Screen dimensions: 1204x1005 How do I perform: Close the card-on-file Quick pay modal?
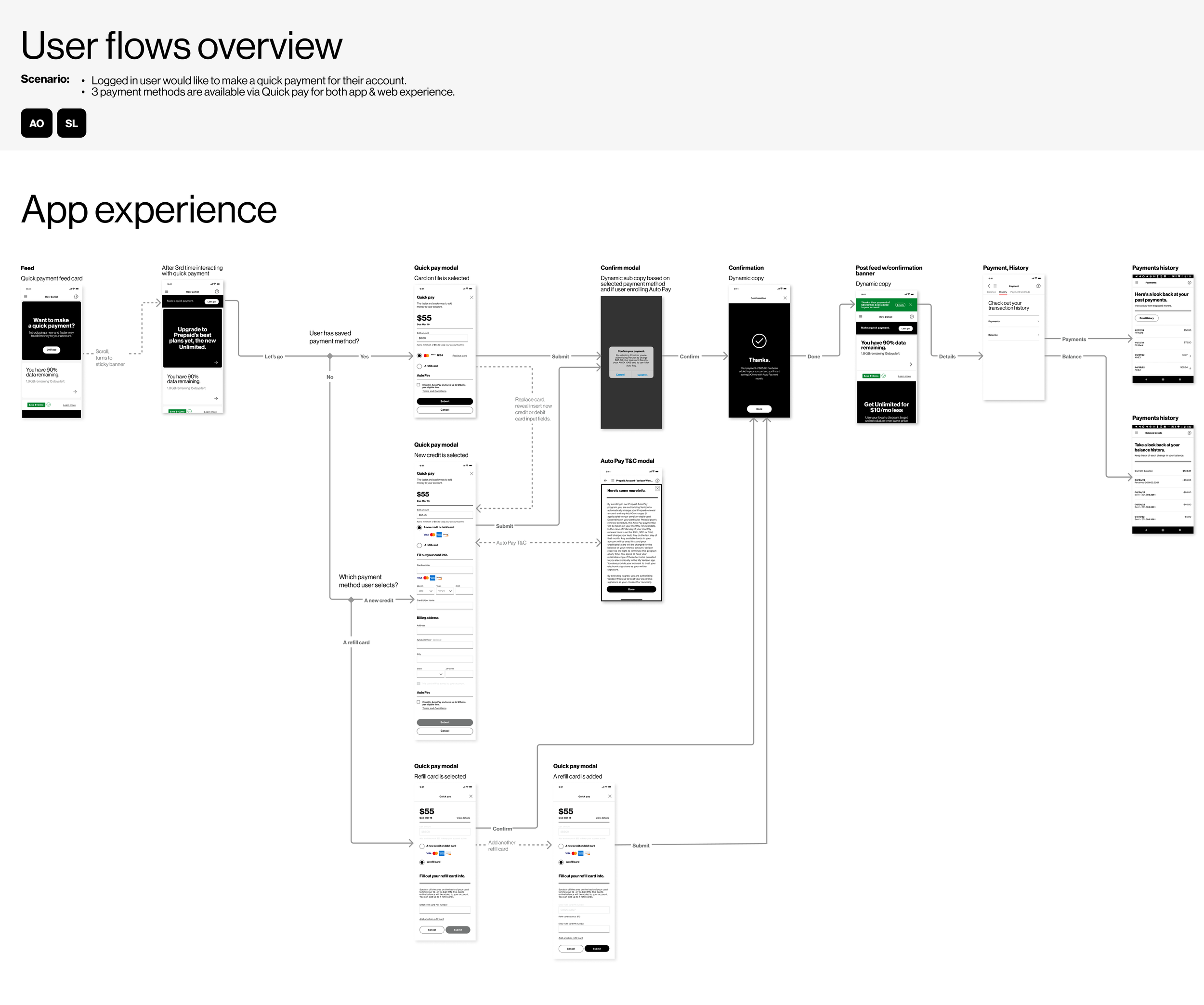tap(472, 298)
